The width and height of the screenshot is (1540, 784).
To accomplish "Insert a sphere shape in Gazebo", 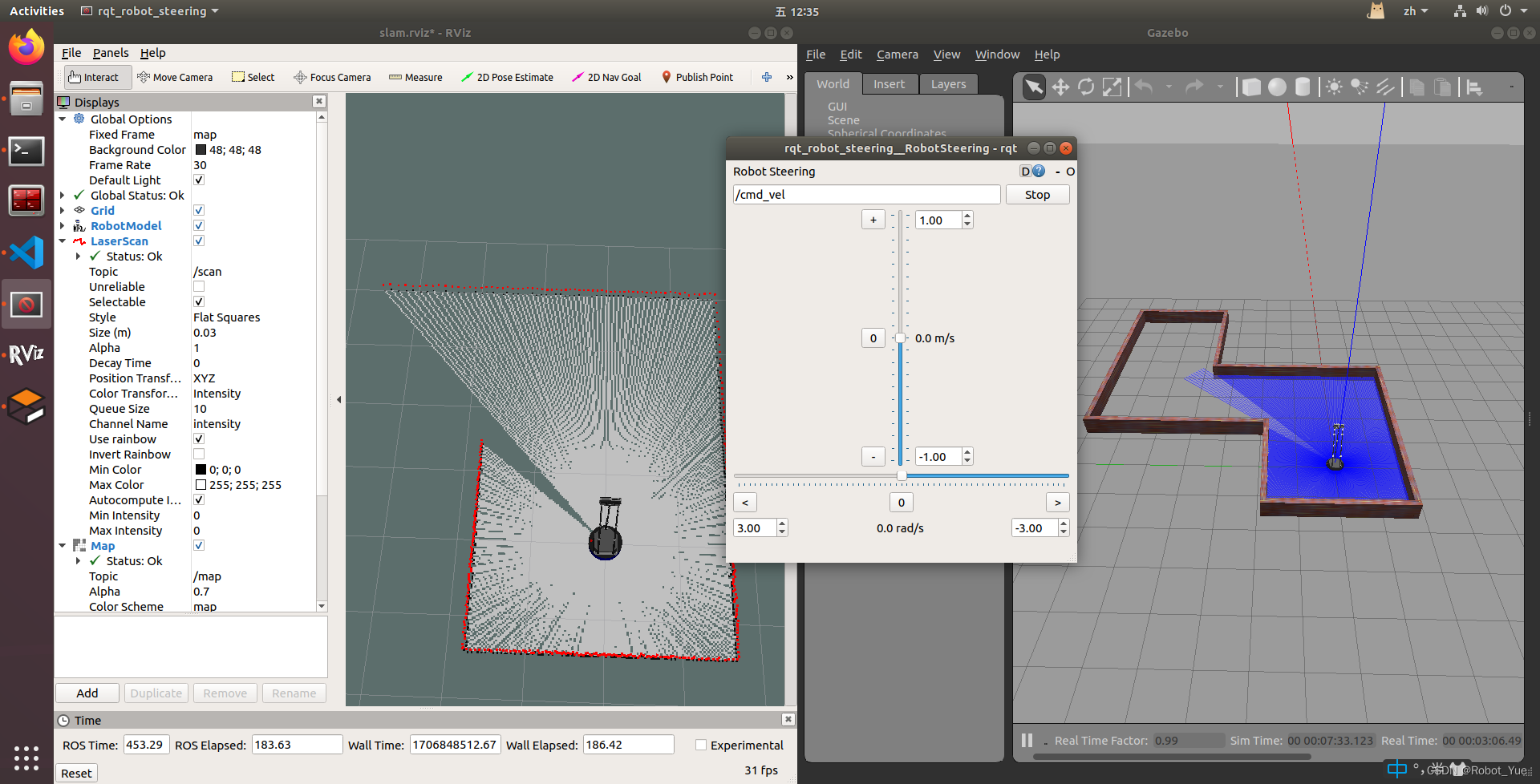I will click(1277, 87).
